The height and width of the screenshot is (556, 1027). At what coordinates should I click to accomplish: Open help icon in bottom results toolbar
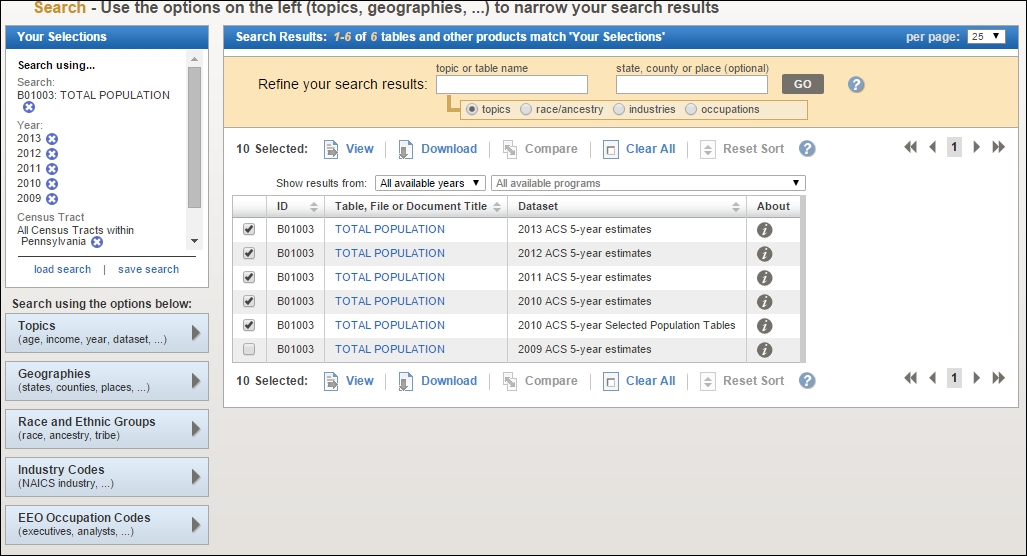point(807,380)
